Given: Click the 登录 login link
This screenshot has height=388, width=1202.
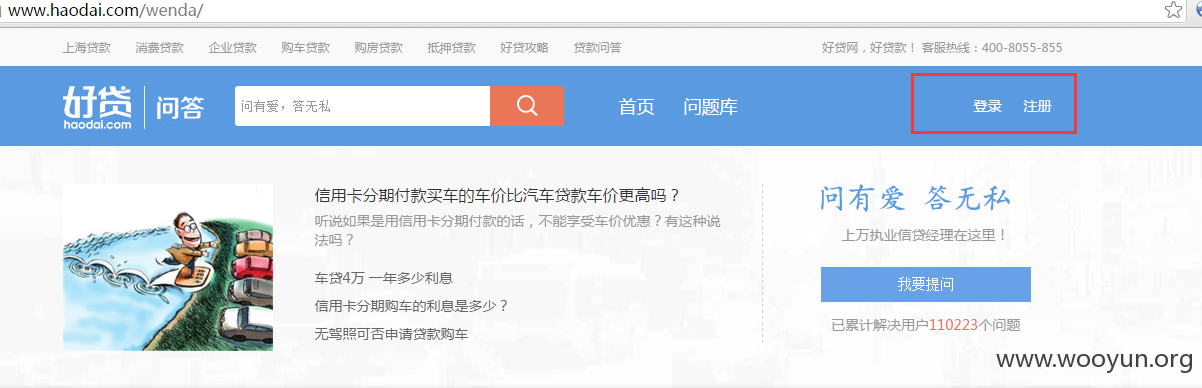Looking at the screenshot, I should pos(988,106).
